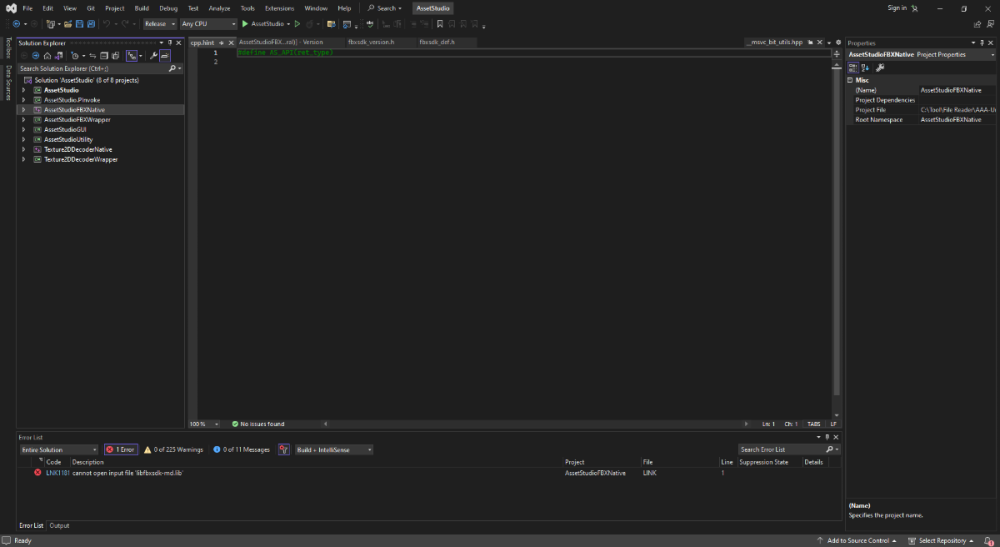Open the Build menu

[142, 8]
